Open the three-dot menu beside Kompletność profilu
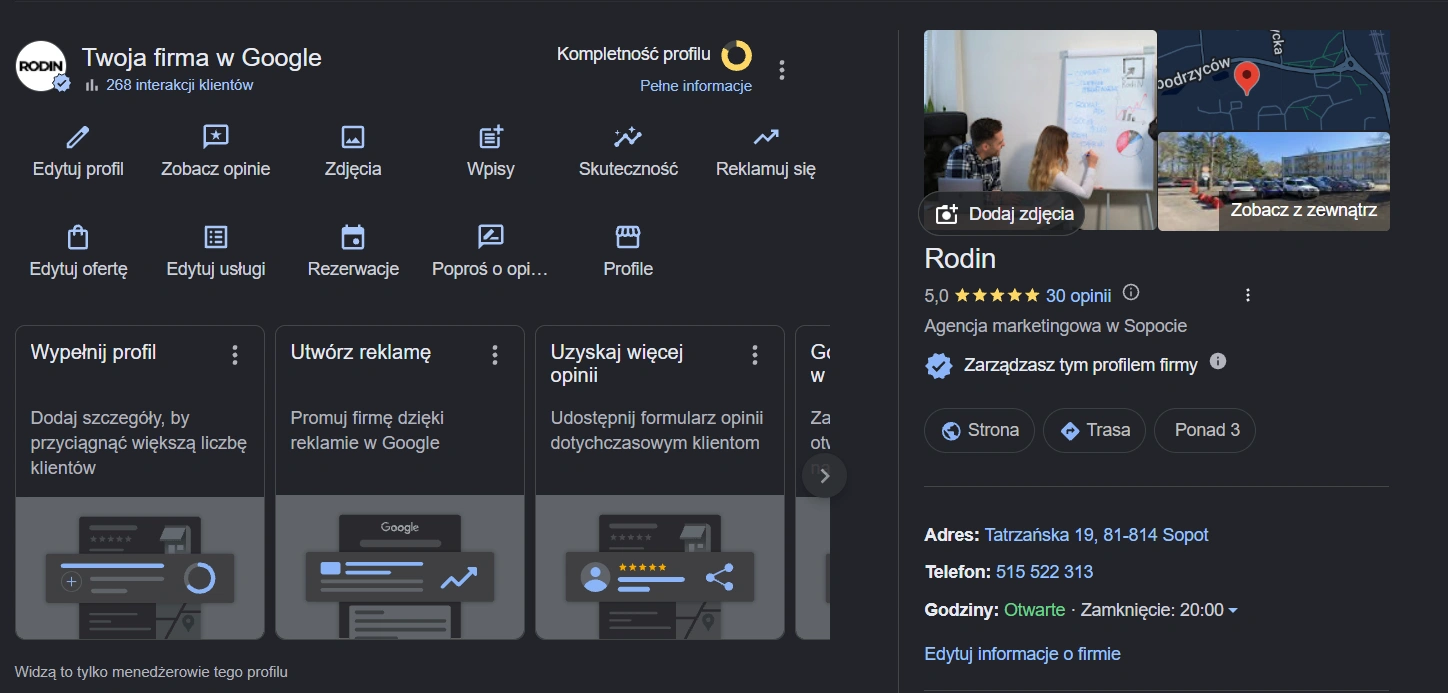Screen dimensions: 1448x693 tap(782, 70)
